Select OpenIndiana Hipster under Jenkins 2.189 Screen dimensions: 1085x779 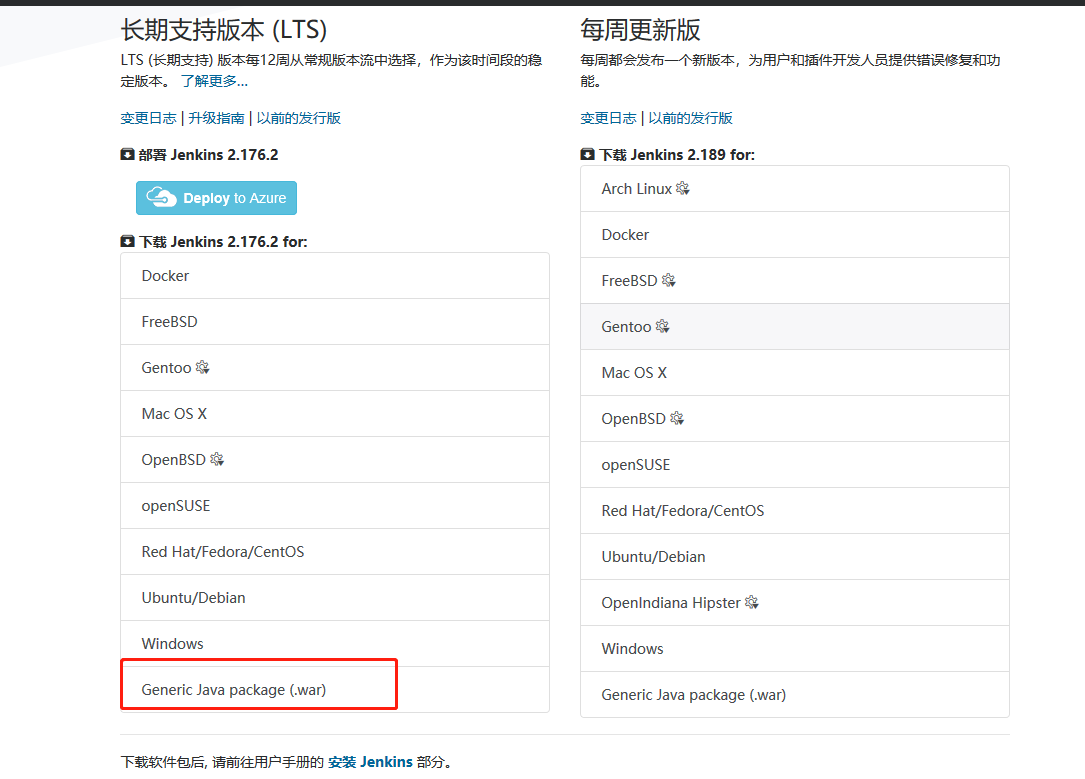(795, 603)
